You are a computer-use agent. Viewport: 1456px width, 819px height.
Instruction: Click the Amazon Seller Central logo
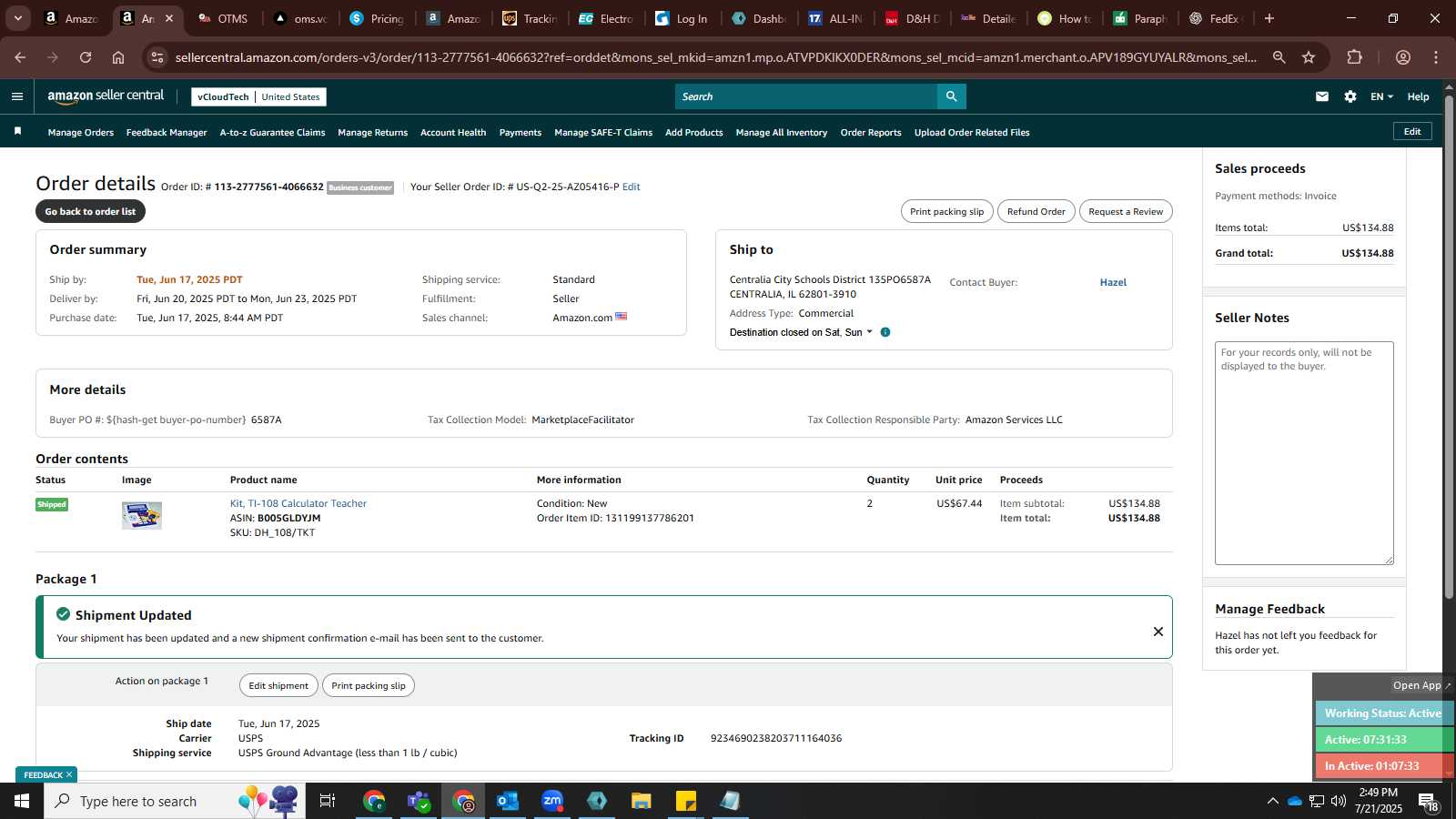pos(106,96)
